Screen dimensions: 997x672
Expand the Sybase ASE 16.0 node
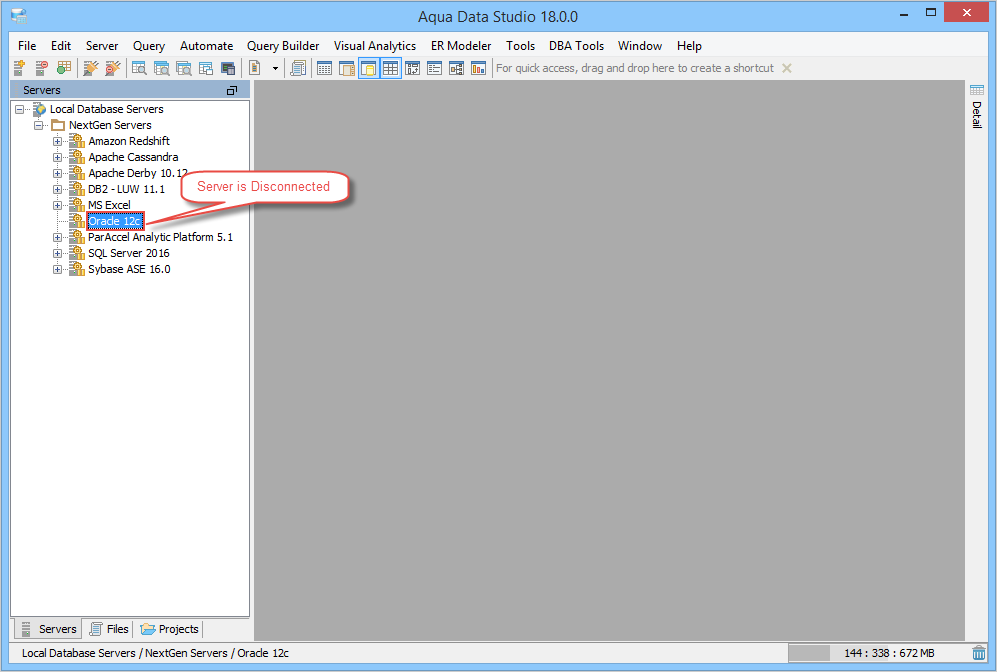pyautogui.click(x=57, y=270)
